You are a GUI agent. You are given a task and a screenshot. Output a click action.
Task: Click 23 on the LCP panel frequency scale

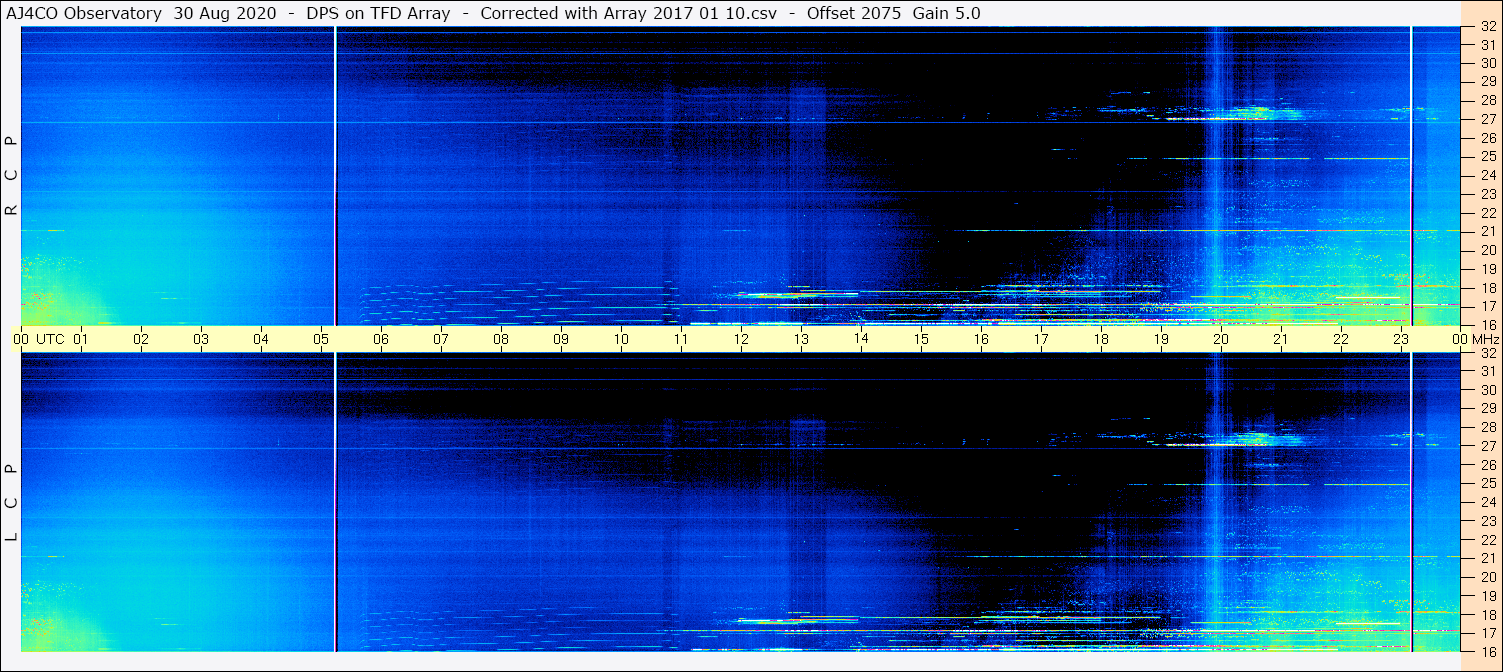tap(1487, 521)
